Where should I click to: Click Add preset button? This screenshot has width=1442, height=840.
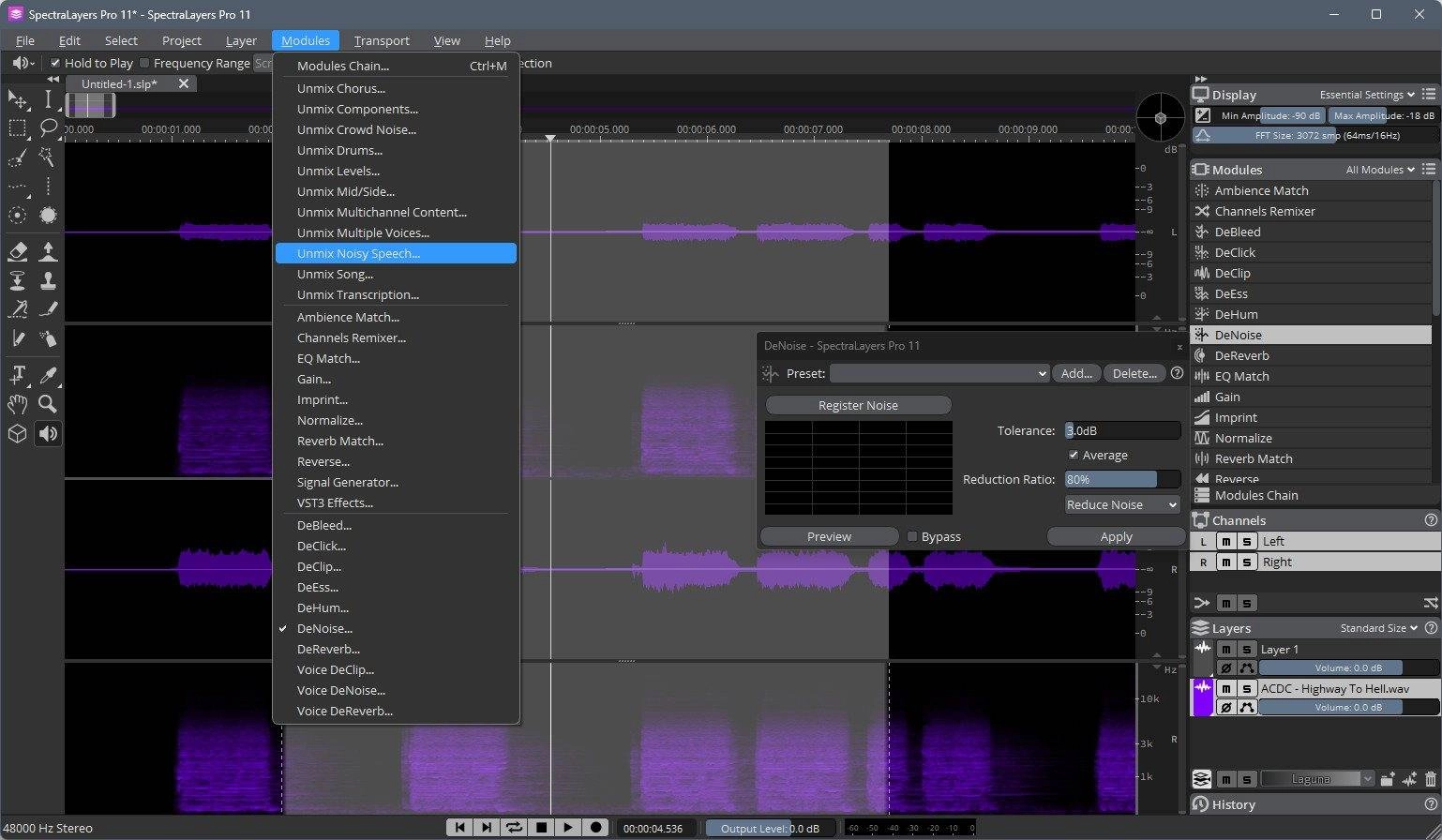point(1076,373)
